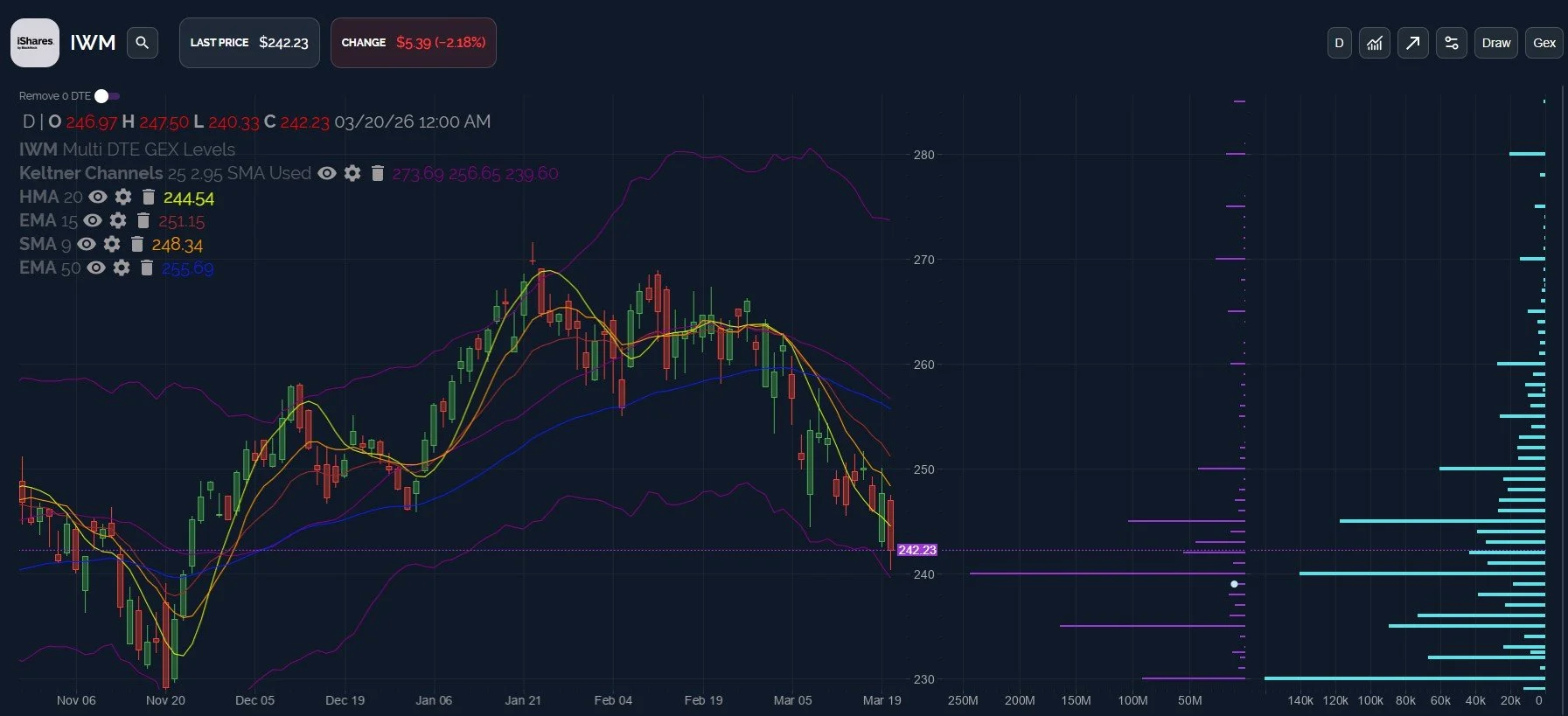Viewport: 1568px width, 716px height.
Task: Click the SMA 9 value 248.34
Action: point(178,246)
